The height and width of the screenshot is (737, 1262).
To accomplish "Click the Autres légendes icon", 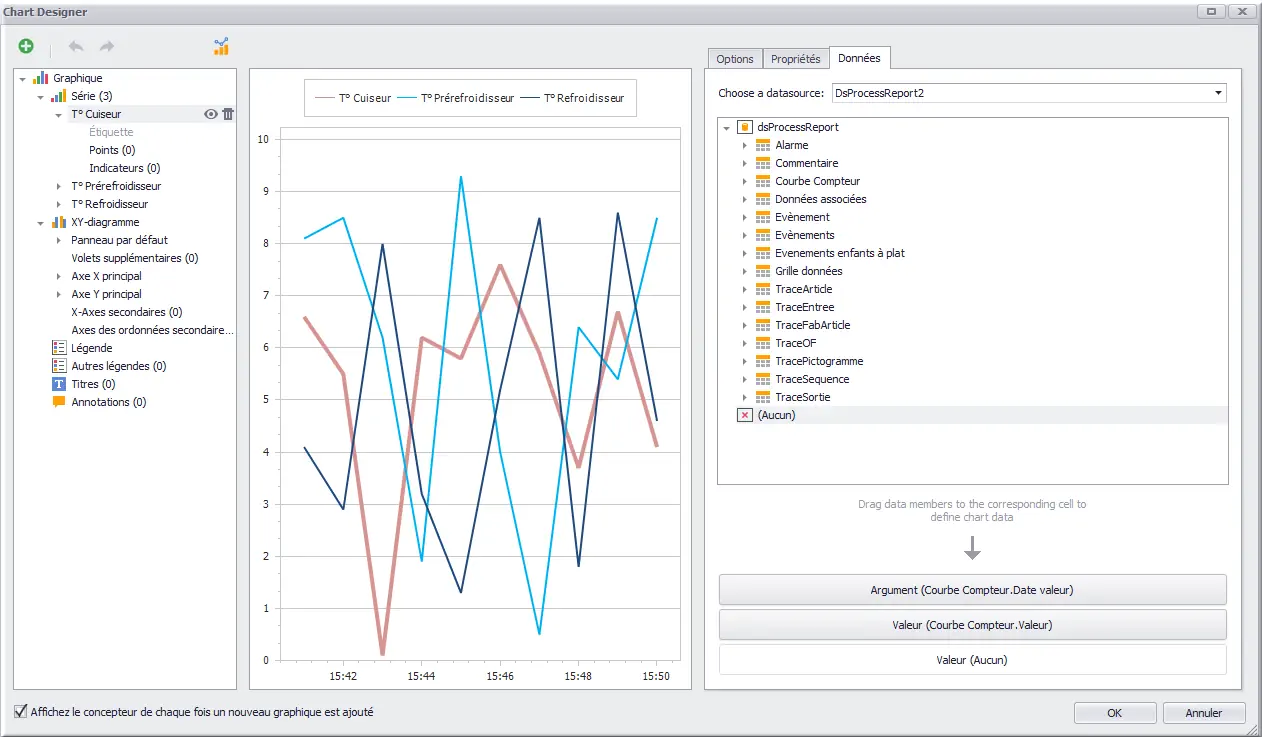I will [x=59, y=366].
